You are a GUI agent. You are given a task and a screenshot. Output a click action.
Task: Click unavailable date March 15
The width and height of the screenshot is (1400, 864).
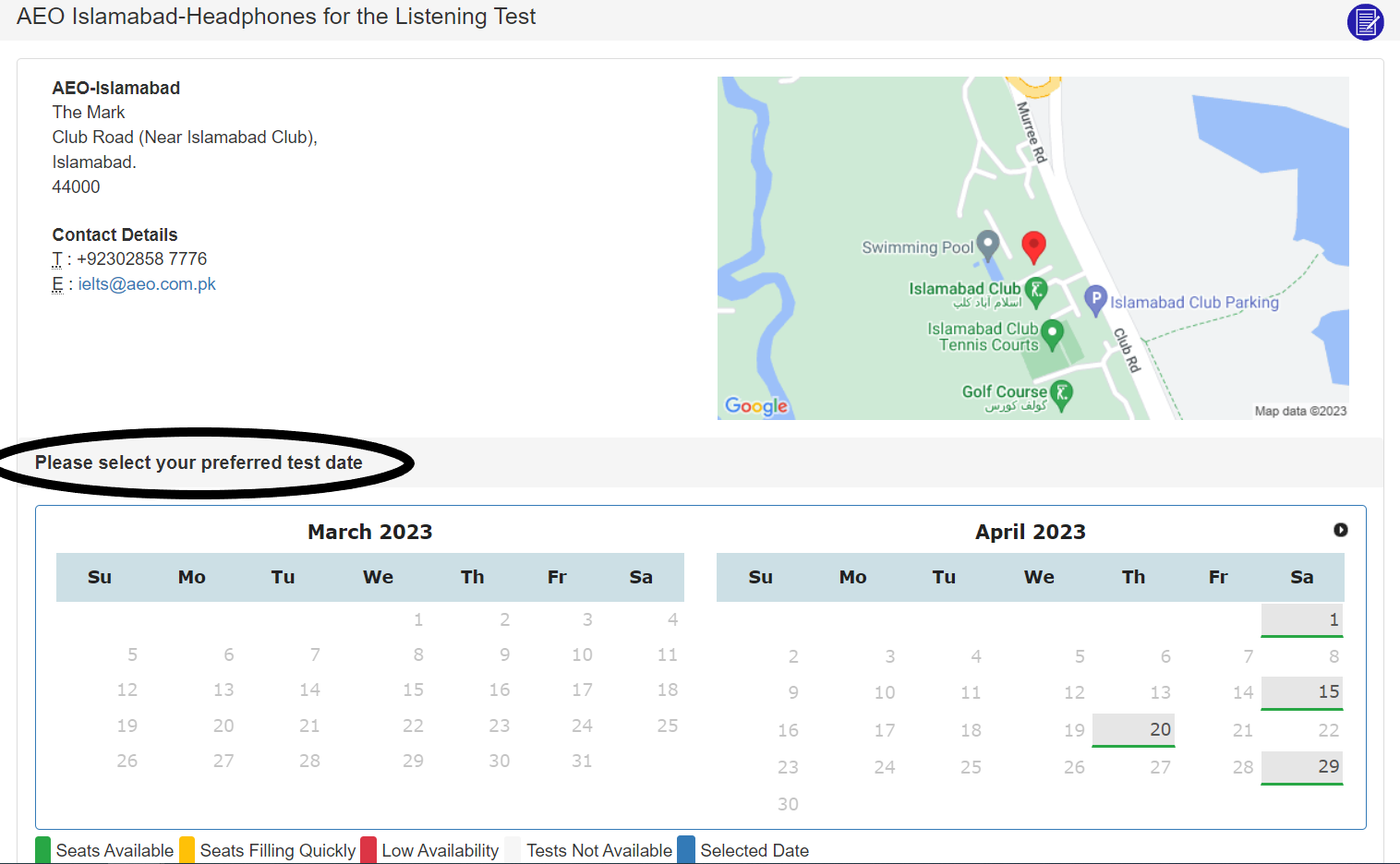pyautogui.click(x=413, y=690)
